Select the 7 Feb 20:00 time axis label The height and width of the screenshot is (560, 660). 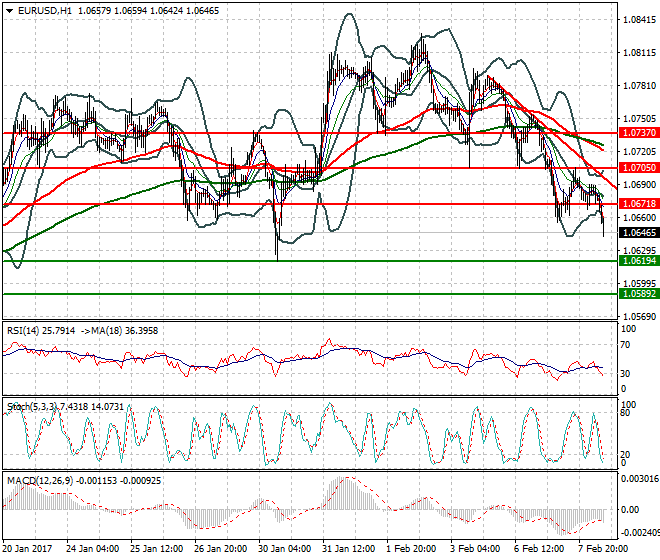tap(603, 549)
